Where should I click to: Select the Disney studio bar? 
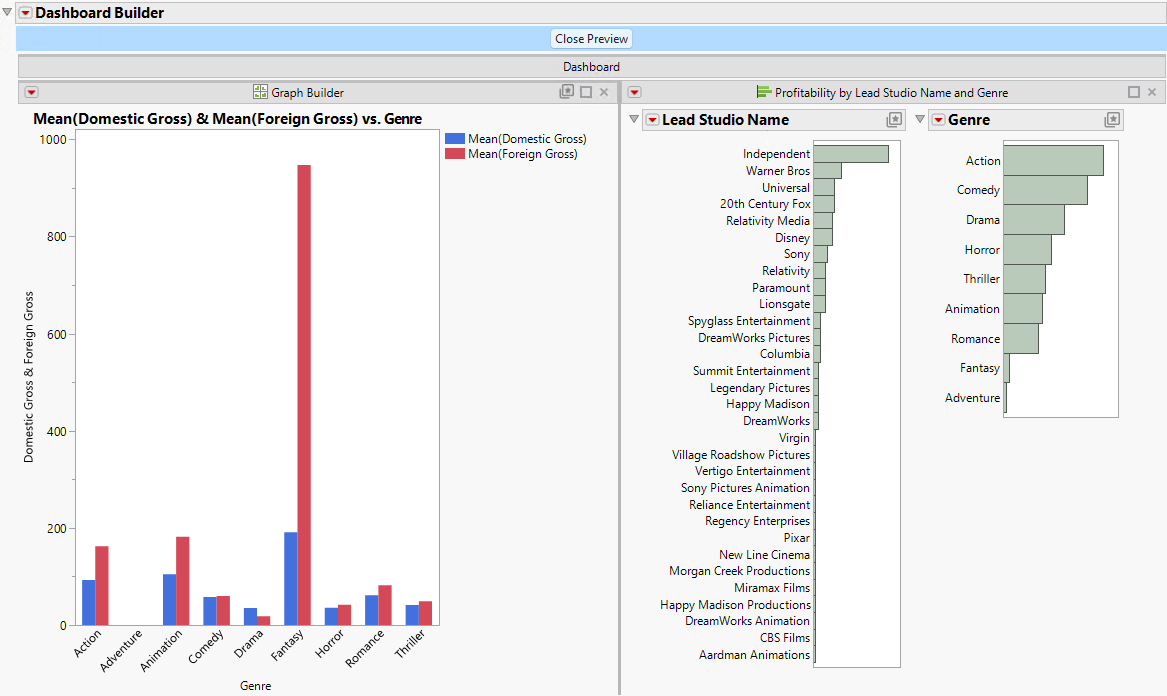[x=825, y=238]
